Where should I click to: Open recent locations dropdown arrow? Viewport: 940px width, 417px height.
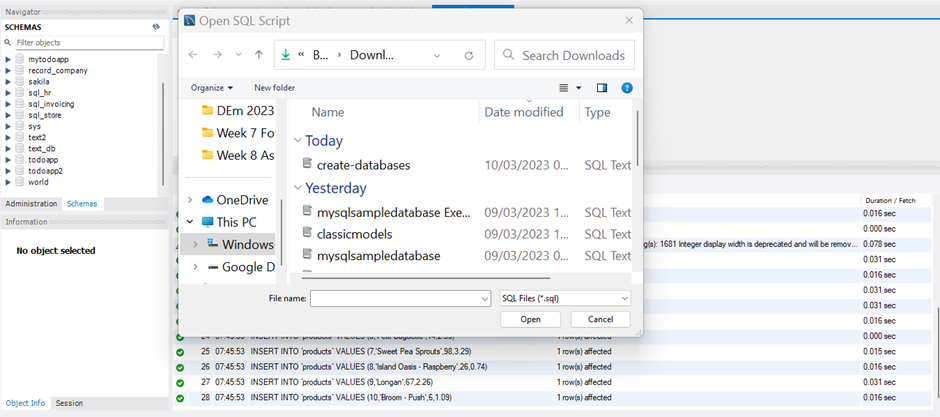point(239,55)
